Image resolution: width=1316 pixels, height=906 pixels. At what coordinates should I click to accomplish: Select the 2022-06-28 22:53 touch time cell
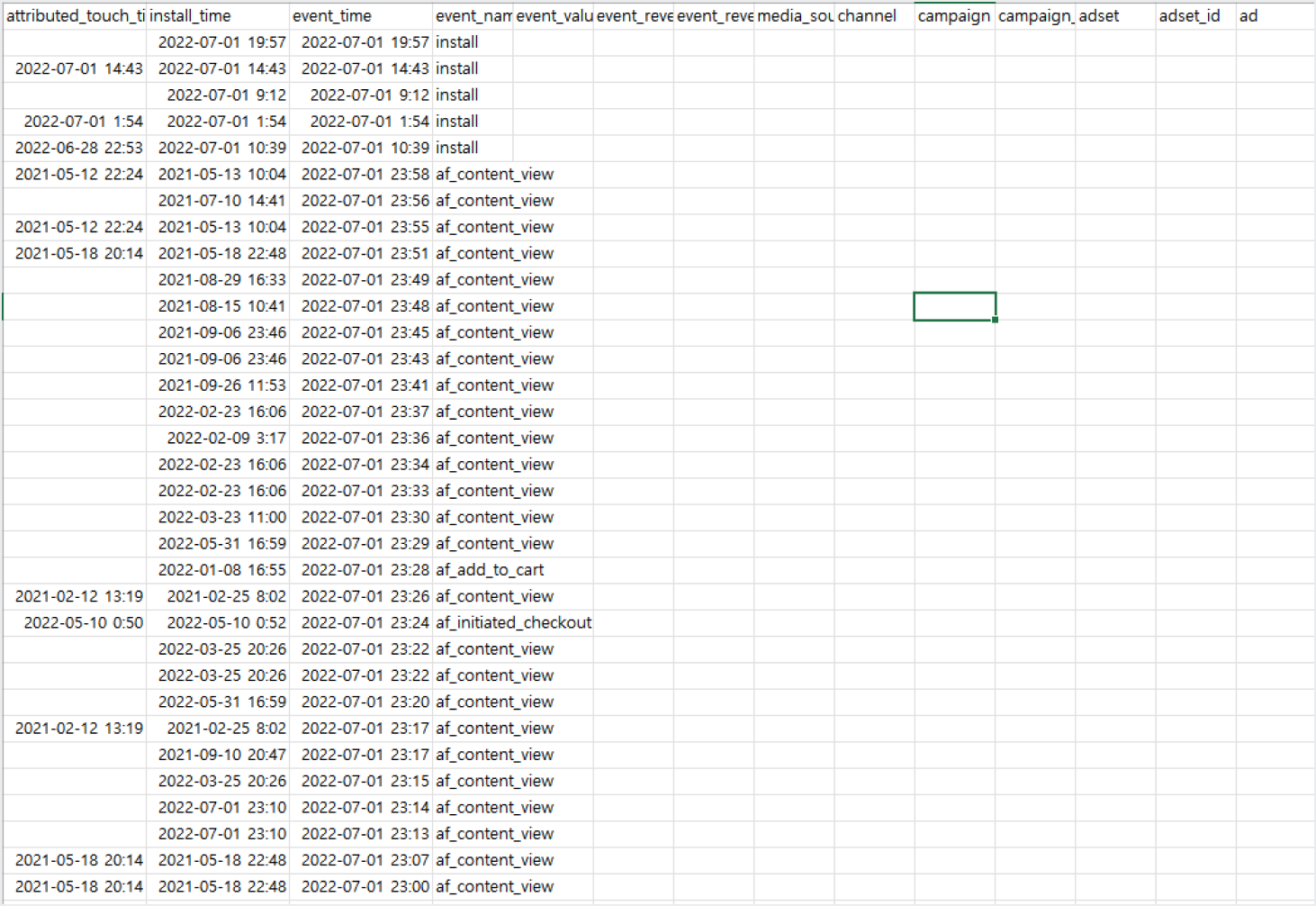click(78, 148)
